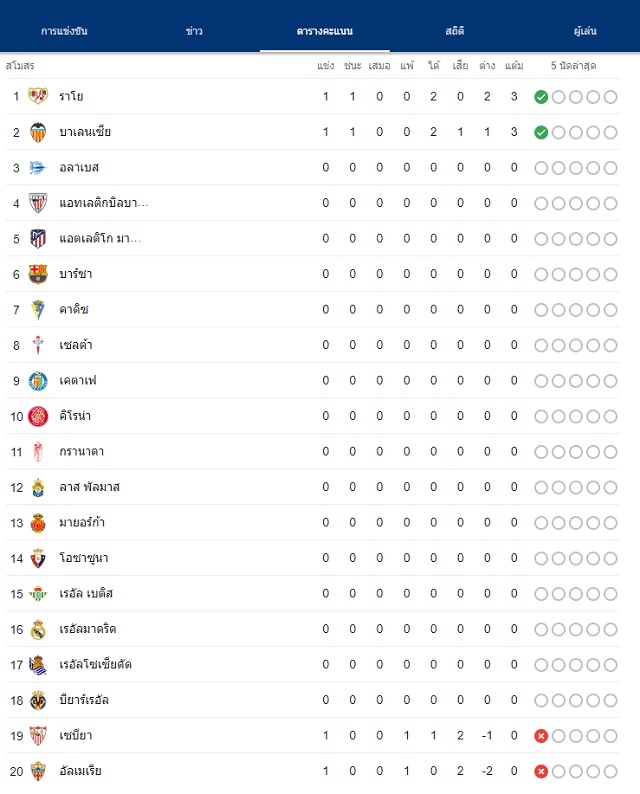Click the Girona red crest icon
640x794 pixels.
point(38,416)
